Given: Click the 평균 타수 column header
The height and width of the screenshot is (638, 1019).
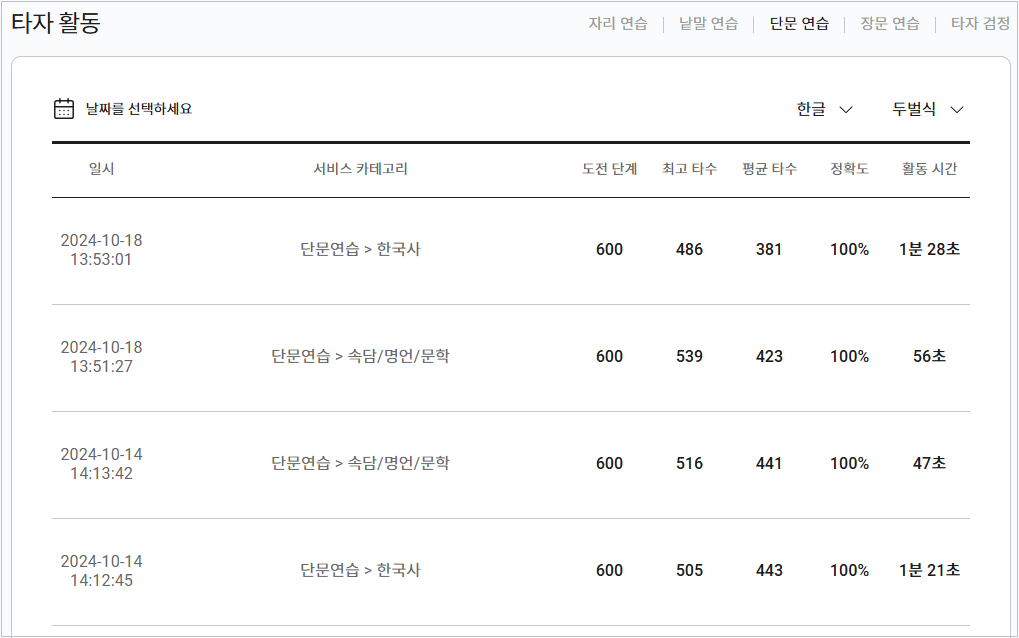Looking at the screenshot, I should tap(769, 169).
